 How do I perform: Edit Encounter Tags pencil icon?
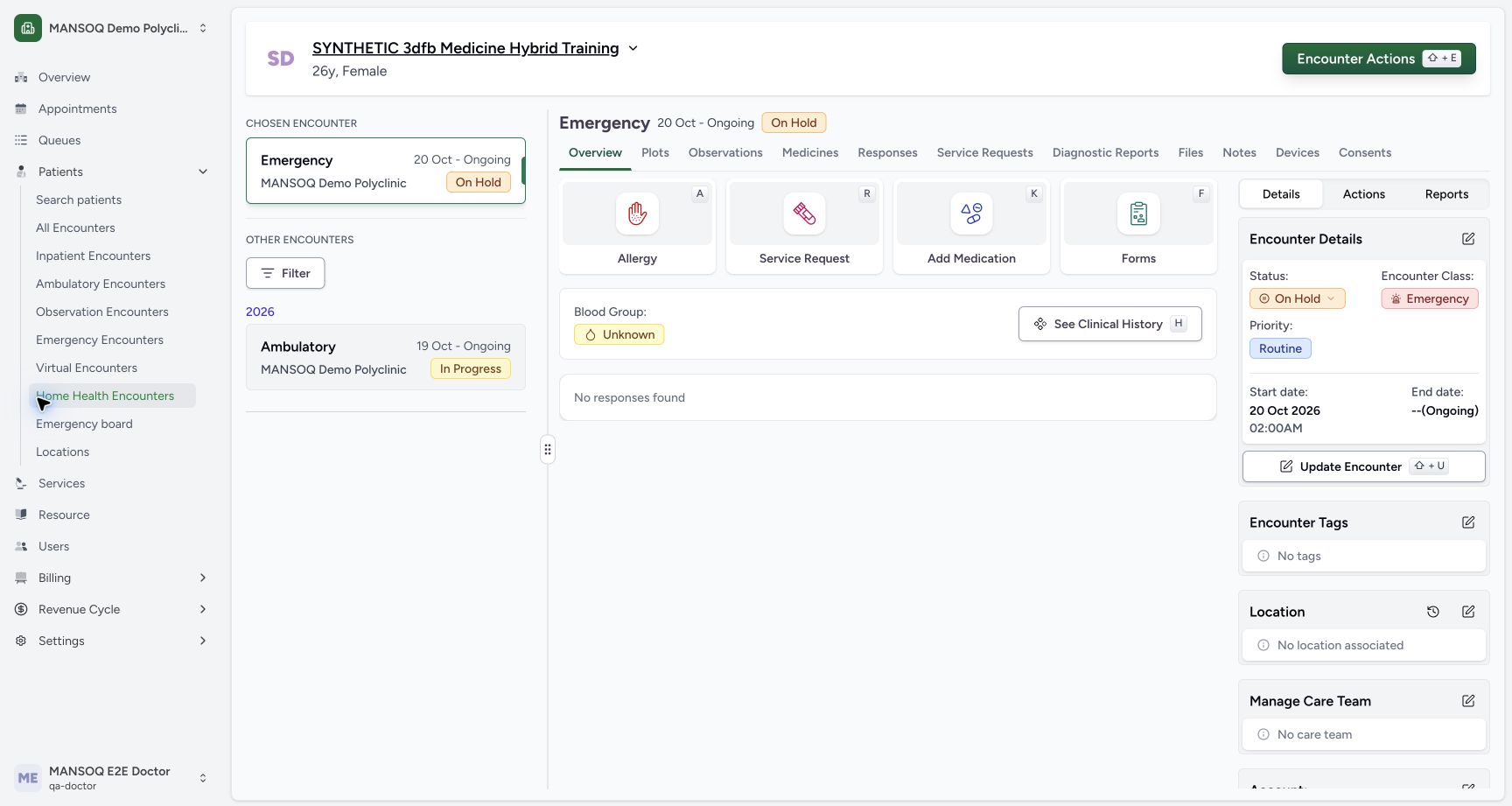click(x=1468, y=522)
